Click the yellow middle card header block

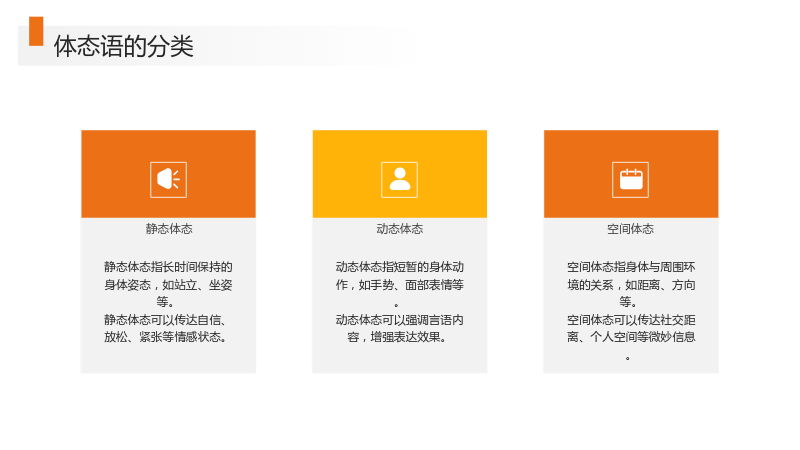399,174
